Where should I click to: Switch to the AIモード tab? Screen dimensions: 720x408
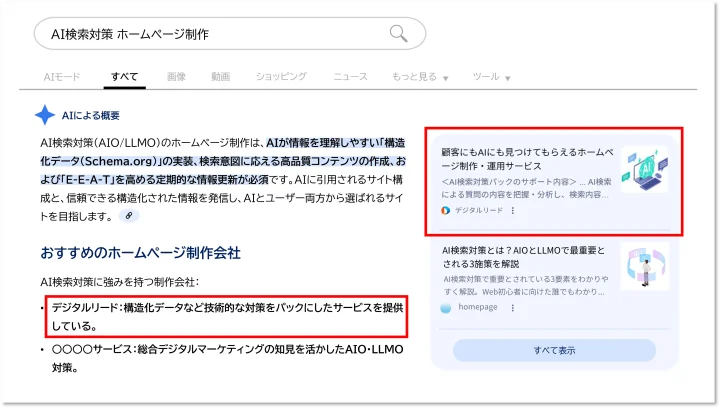pyautogui.click(x=62, y=77)
